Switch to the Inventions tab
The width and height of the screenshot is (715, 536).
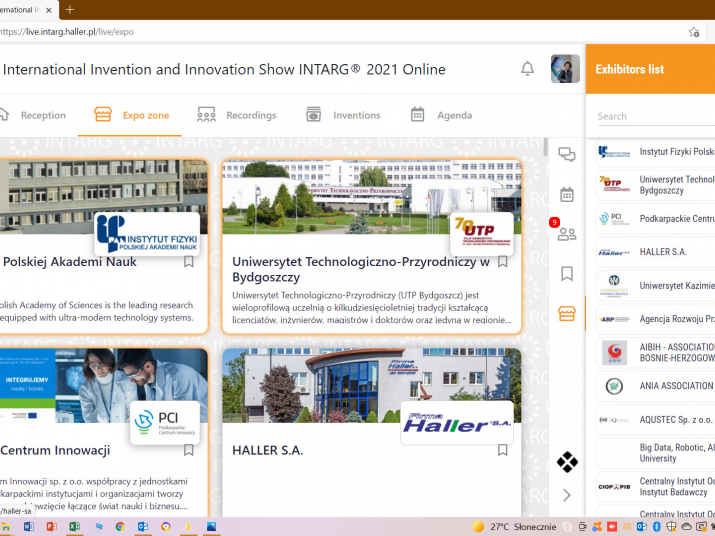[343, 115]
